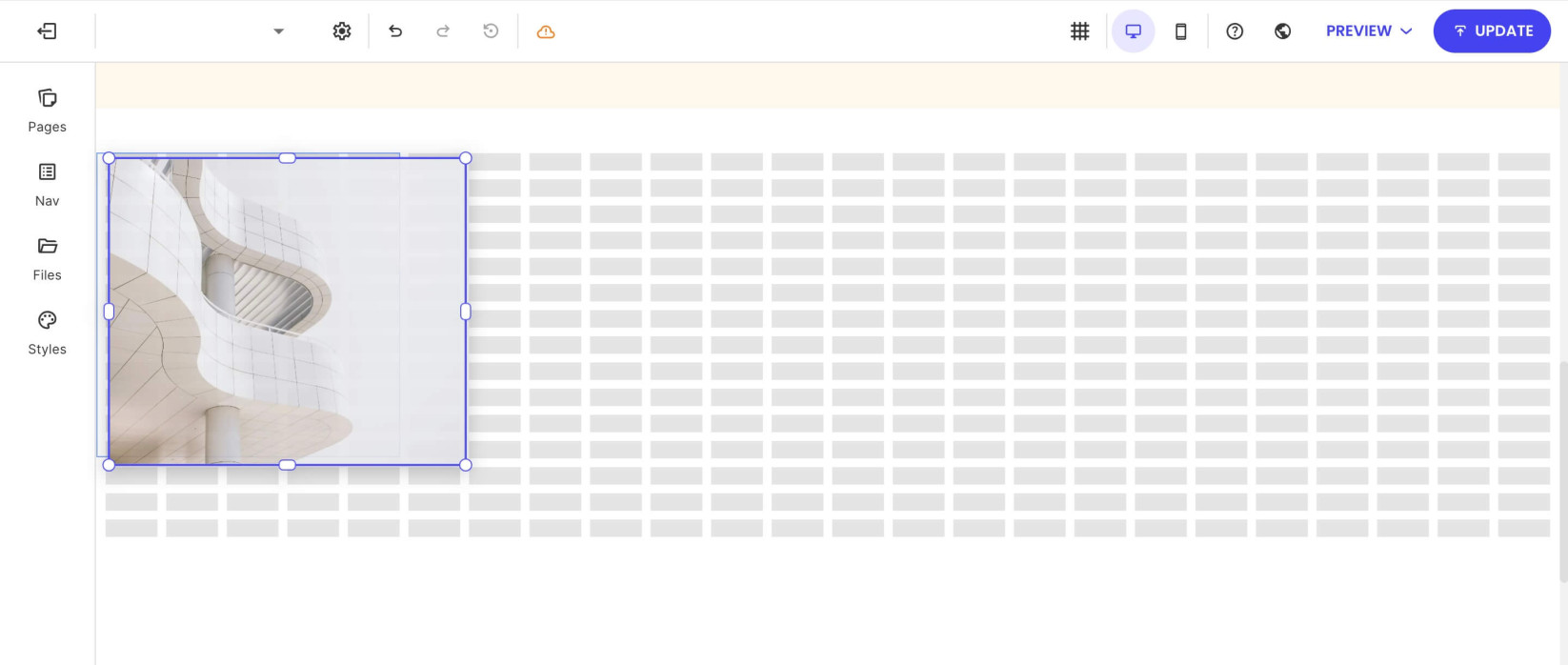Click the bottom-right image resize handle
Image resolution: width=1568 pixels, height=665 pixels.
point(466,465)
